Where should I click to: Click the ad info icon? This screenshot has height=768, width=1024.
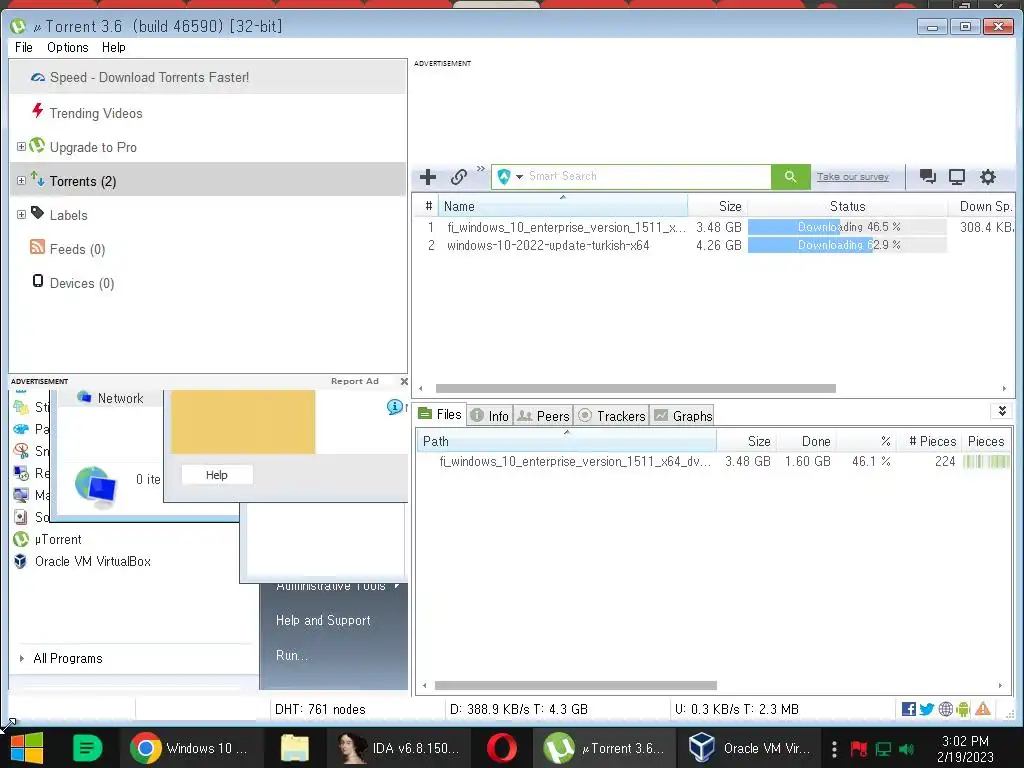tap(394, 407)
